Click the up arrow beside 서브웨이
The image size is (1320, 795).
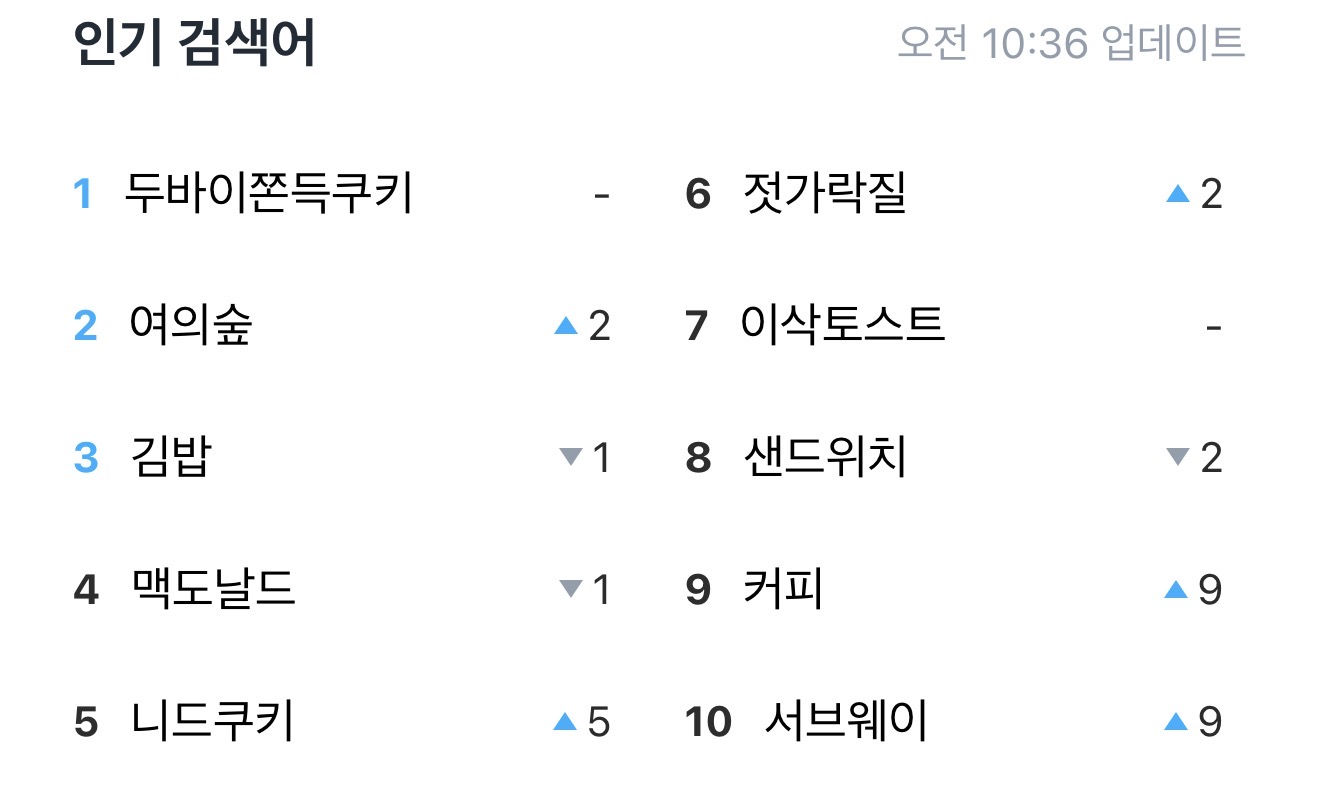pos(1176,721)
